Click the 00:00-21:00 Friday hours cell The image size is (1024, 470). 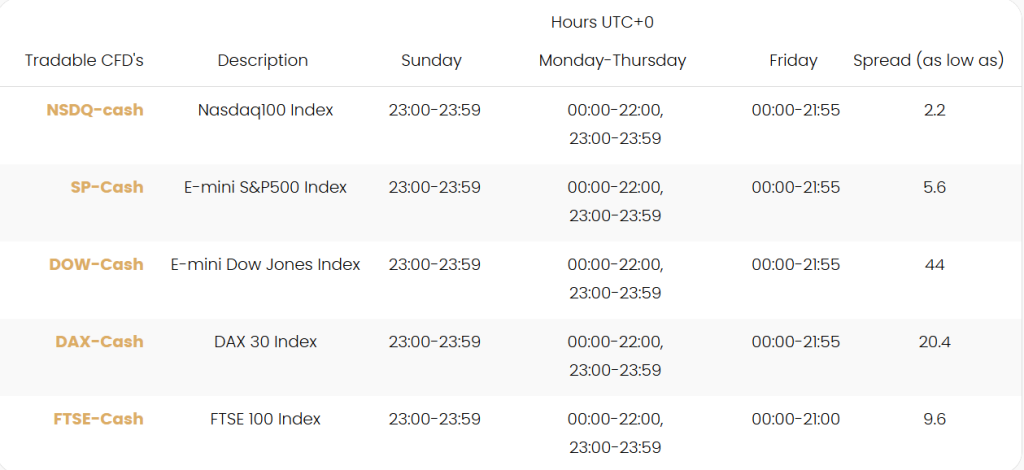(795, 419)
